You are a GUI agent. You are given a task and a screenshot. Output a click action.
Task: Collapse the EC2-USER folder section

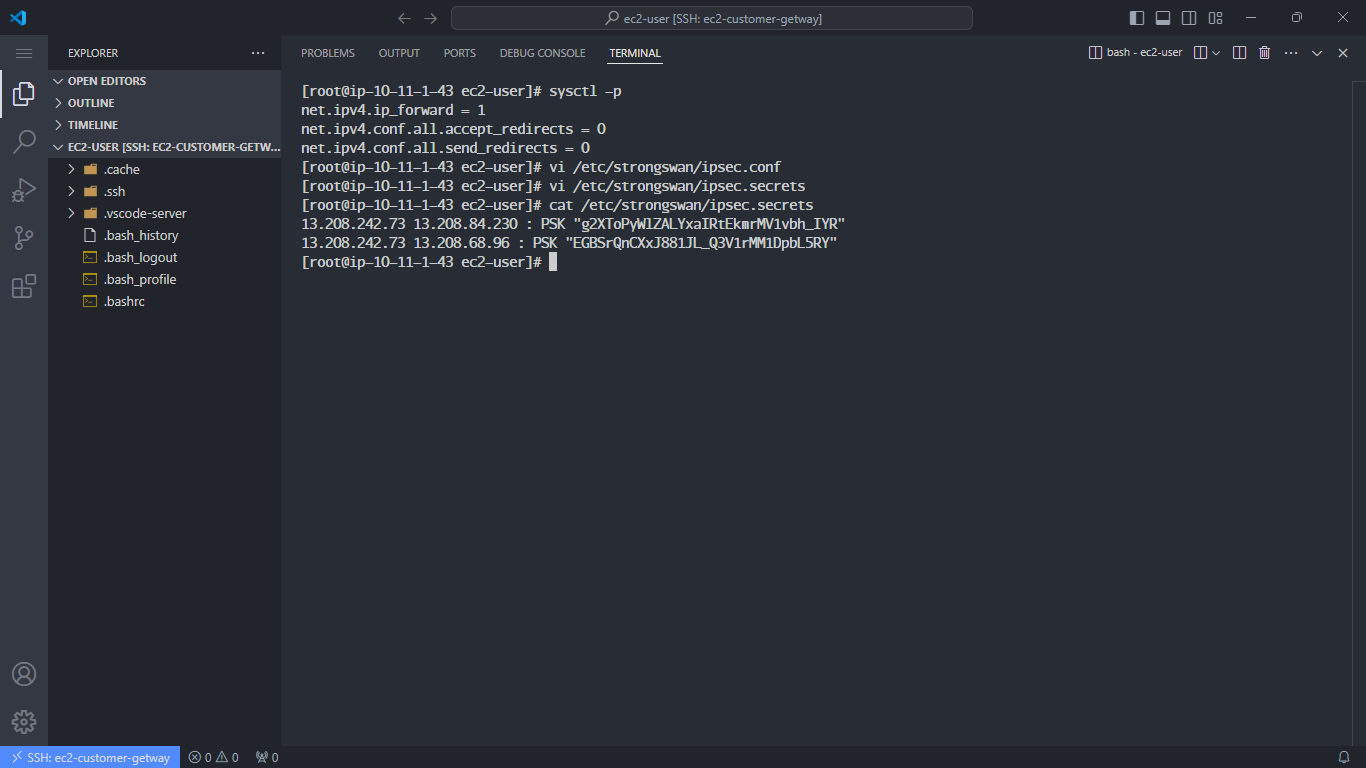point(165,147)
